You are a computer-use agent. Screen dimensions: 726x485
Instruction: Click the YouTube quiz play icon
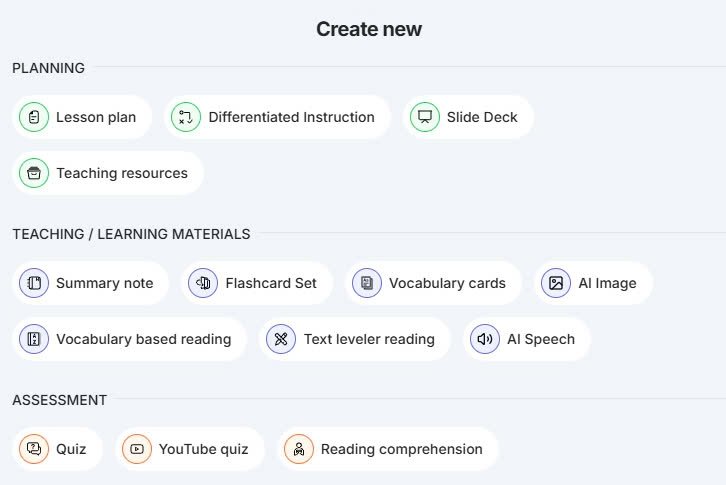(x=137, y=449)
